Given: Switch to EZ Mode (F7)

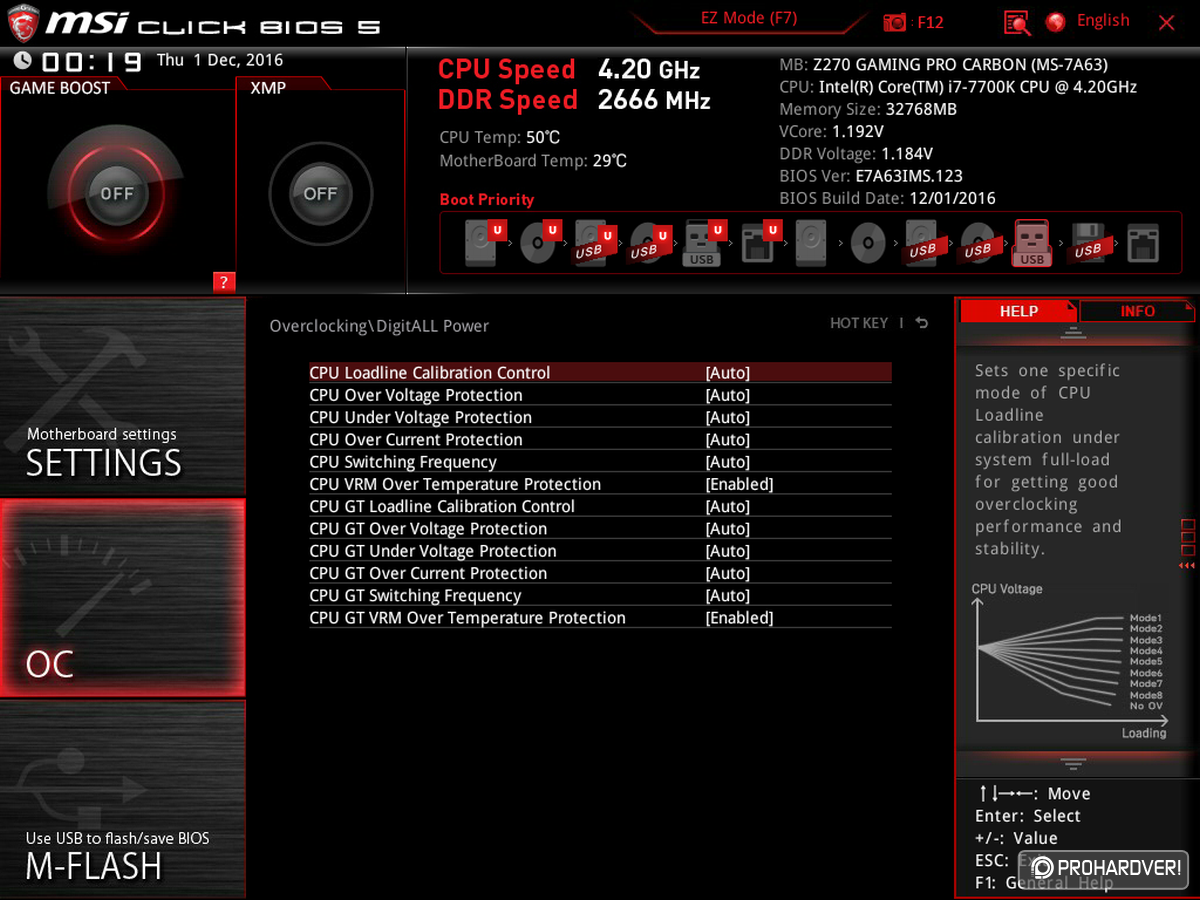Looking at the screenshot, I should coord(748,19).
